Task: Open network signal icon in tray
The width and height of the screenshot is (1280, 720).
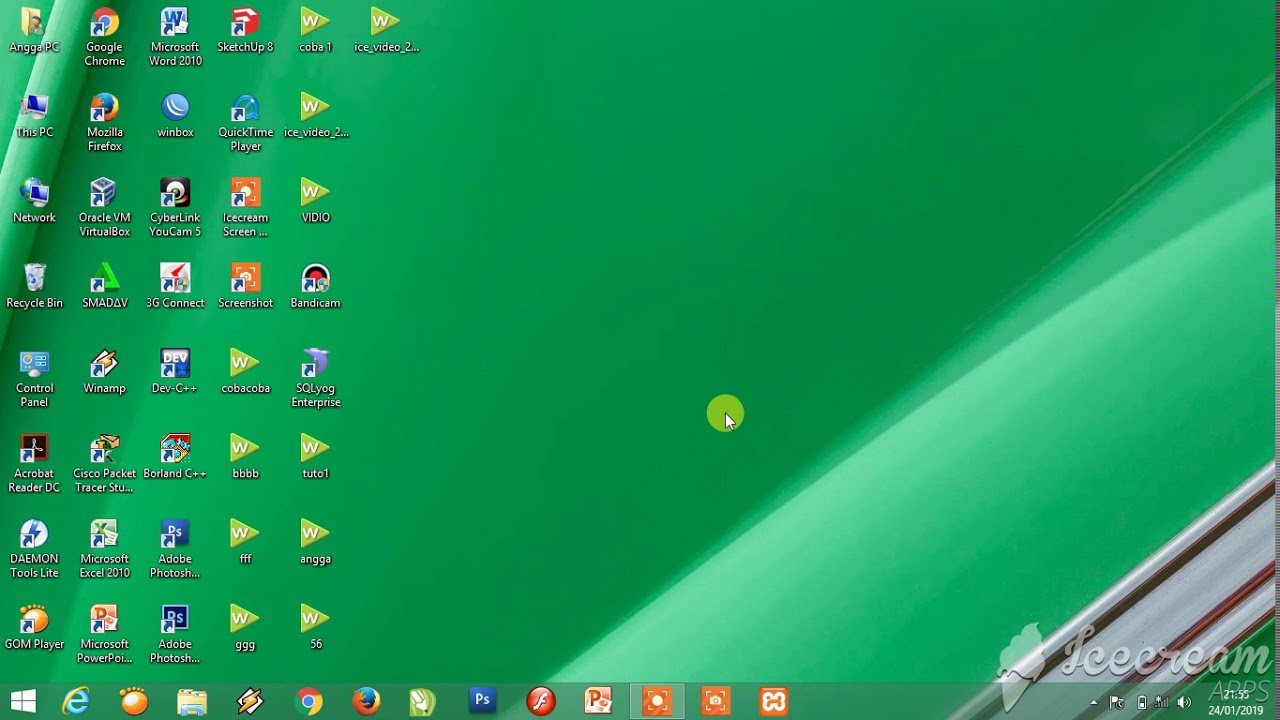Action: 1162,702
